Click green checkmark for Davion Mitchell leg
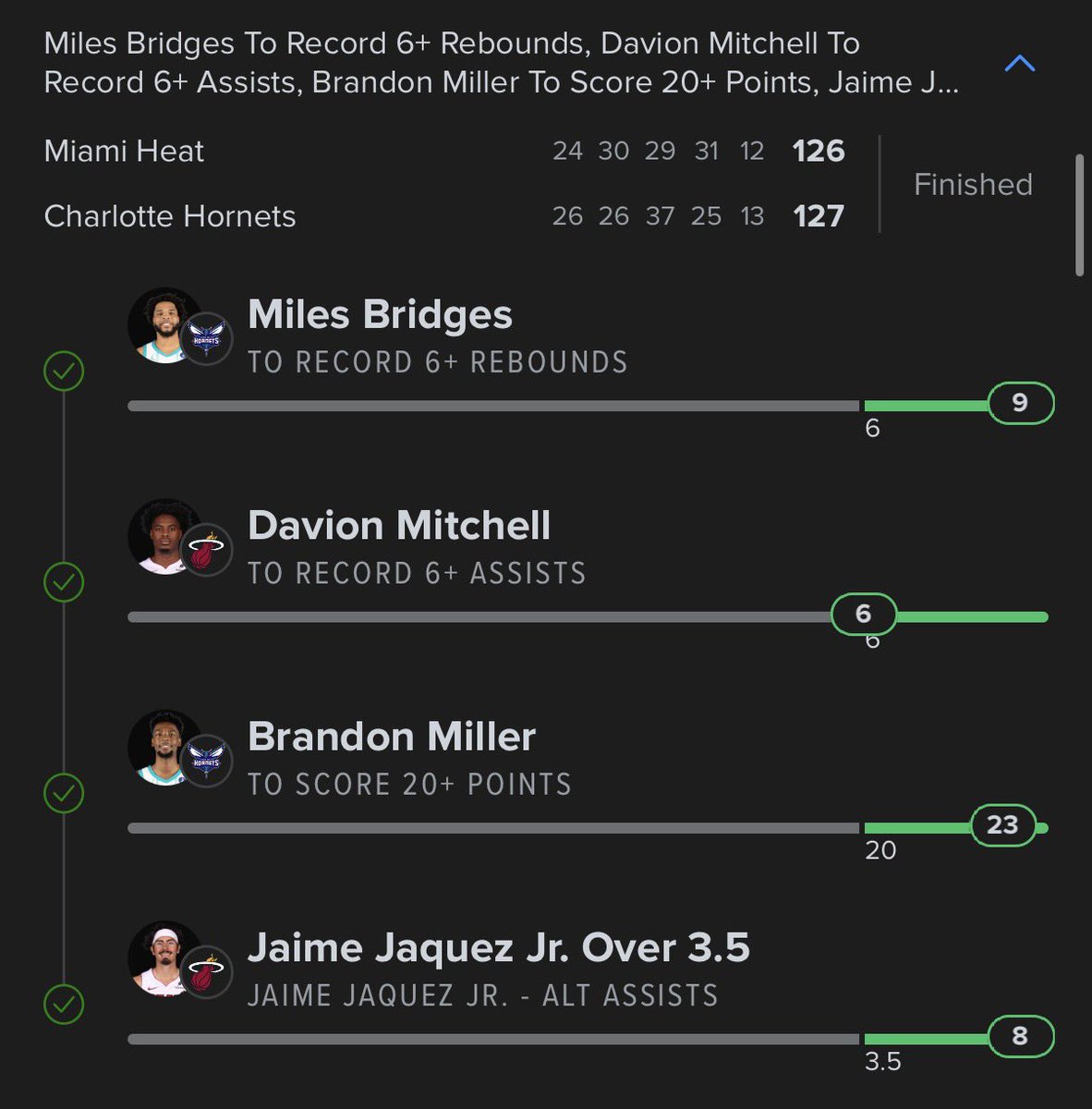The height and width of the screenshot is (1109, 1092). tap(64, 582)
